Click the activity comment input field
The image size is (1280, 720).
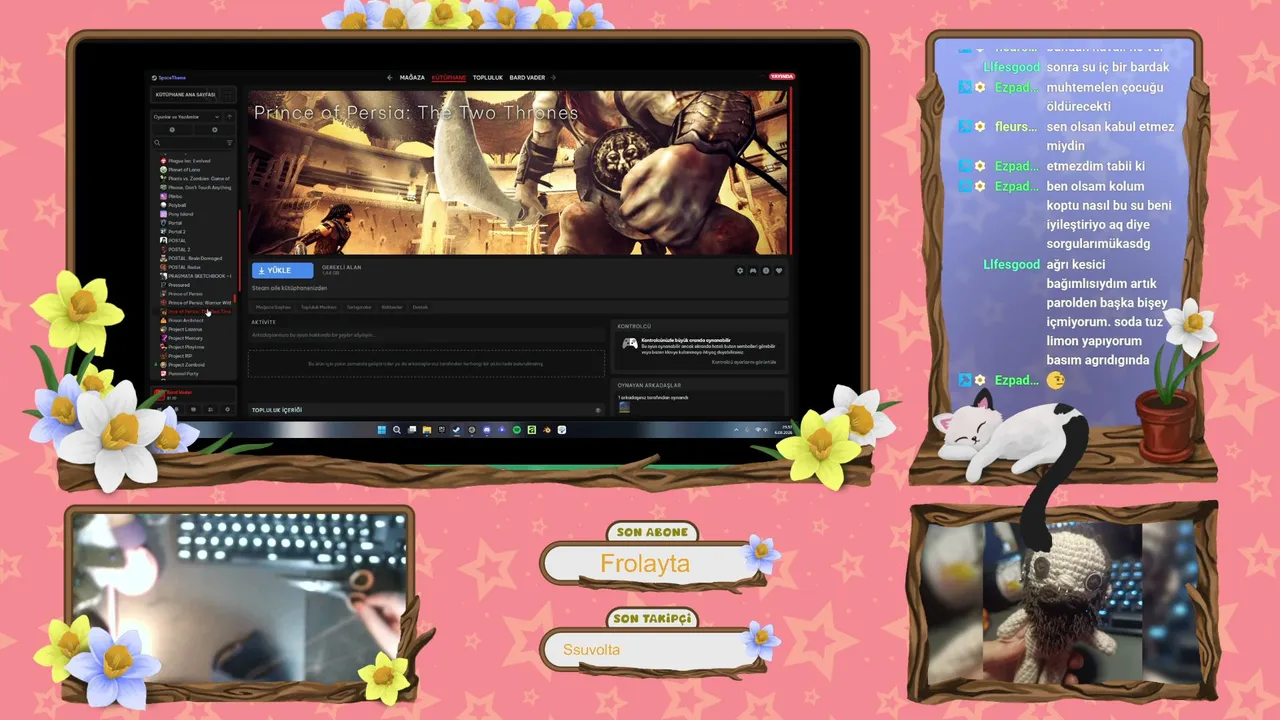pos(427,335)
